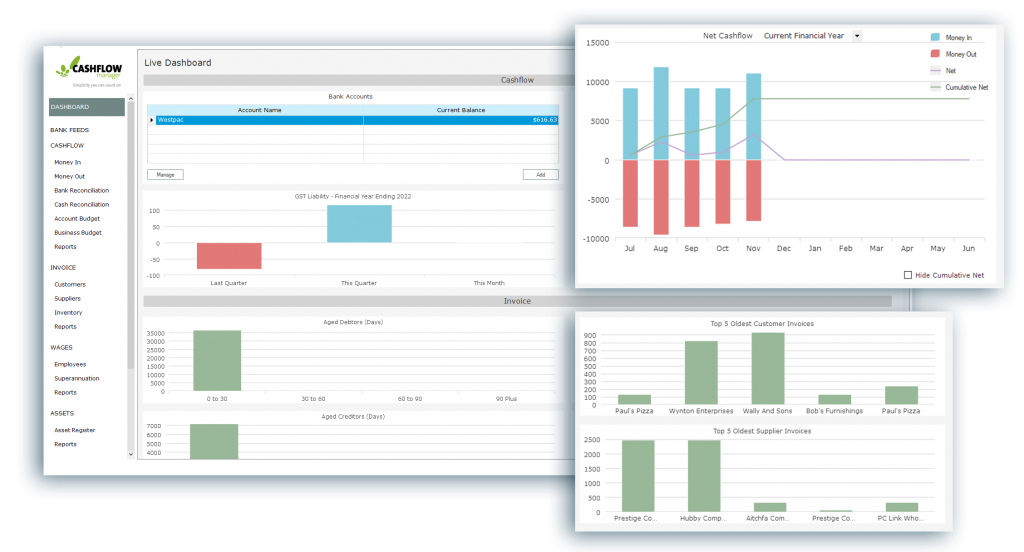1024x552 pixels.
Task: Click sidebar scrollbar up arrow
Action: click(131, 99)
